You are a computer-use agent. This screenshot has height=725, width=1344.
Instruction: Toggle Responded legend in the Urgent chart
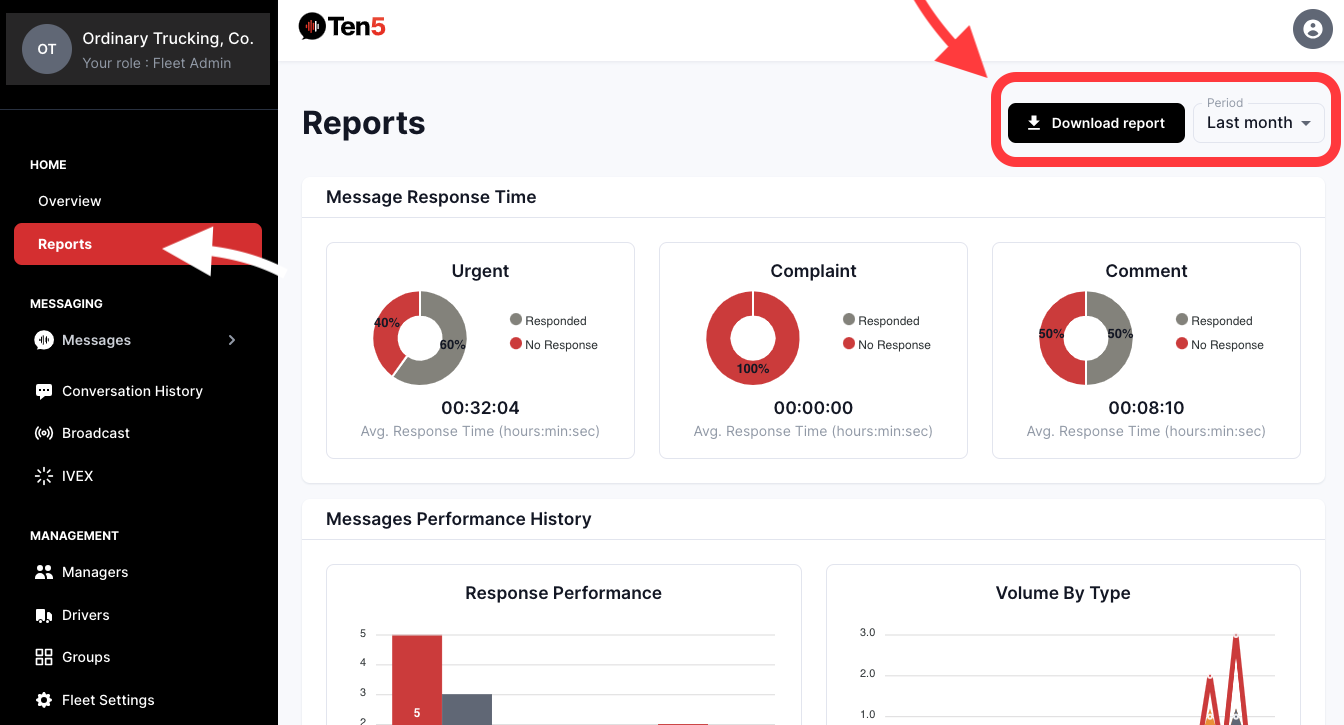point(548,320)
